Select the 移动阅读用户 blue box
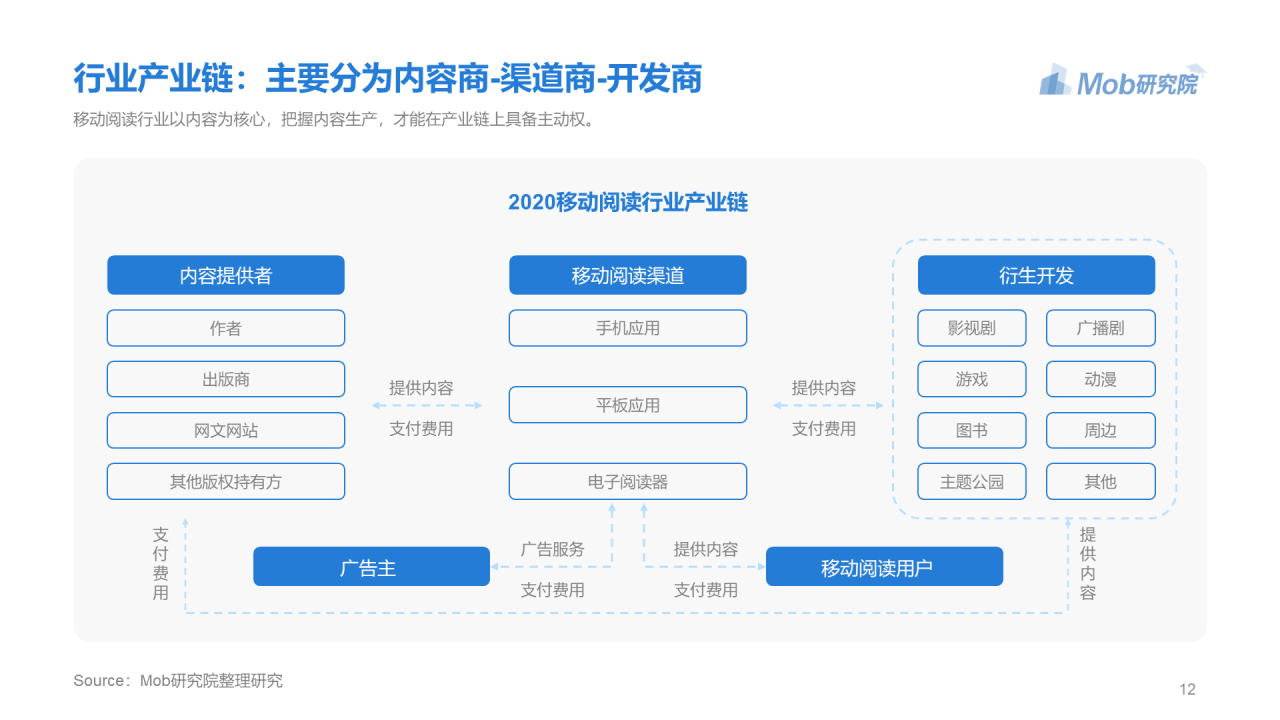1280x720 pixels. click(x=884, y=567)
